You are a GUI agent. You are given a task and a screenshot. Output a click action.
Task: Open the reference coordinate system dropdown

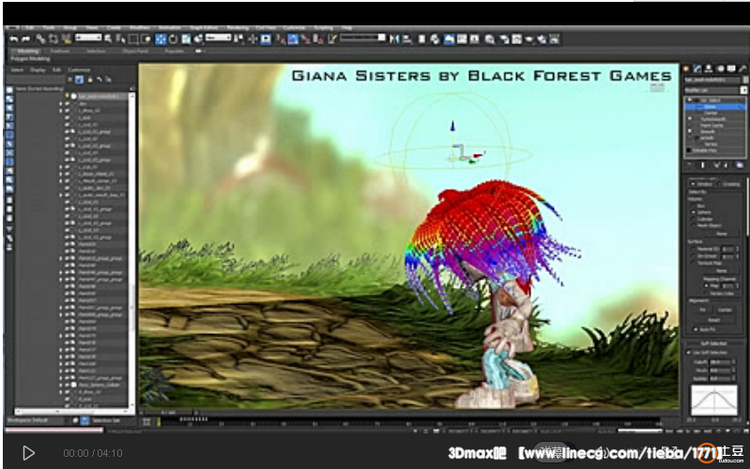(x=218, y=37)
